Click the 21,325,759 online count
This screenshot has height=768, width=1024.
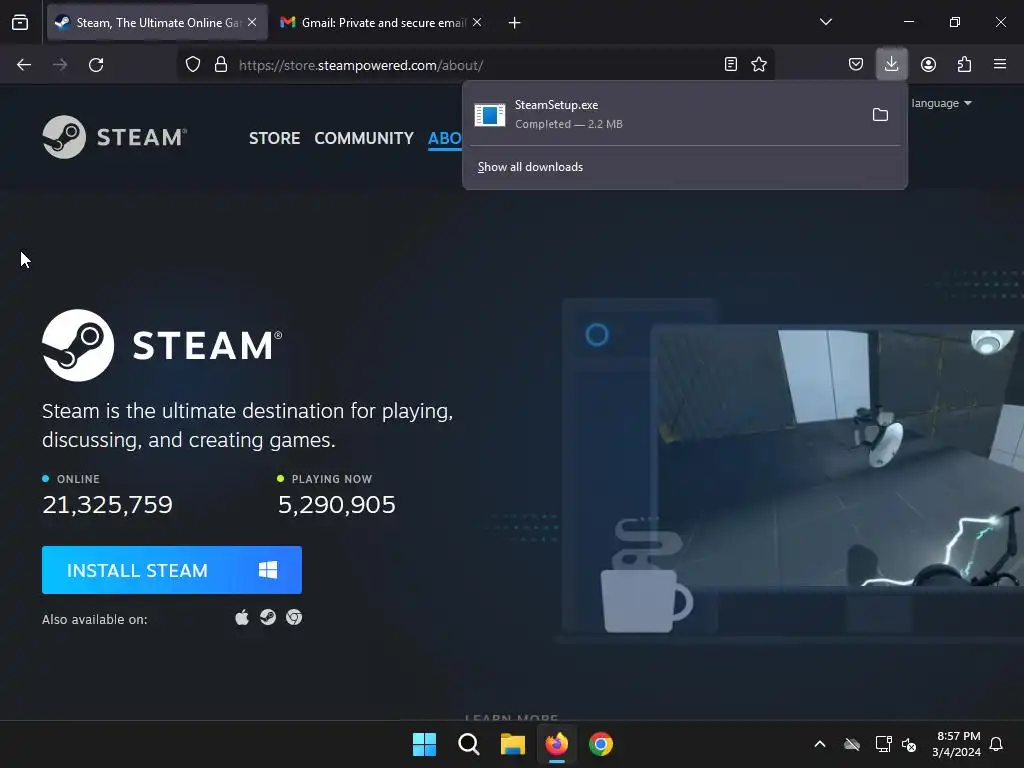pyautogui.click(x=107, y=504)
